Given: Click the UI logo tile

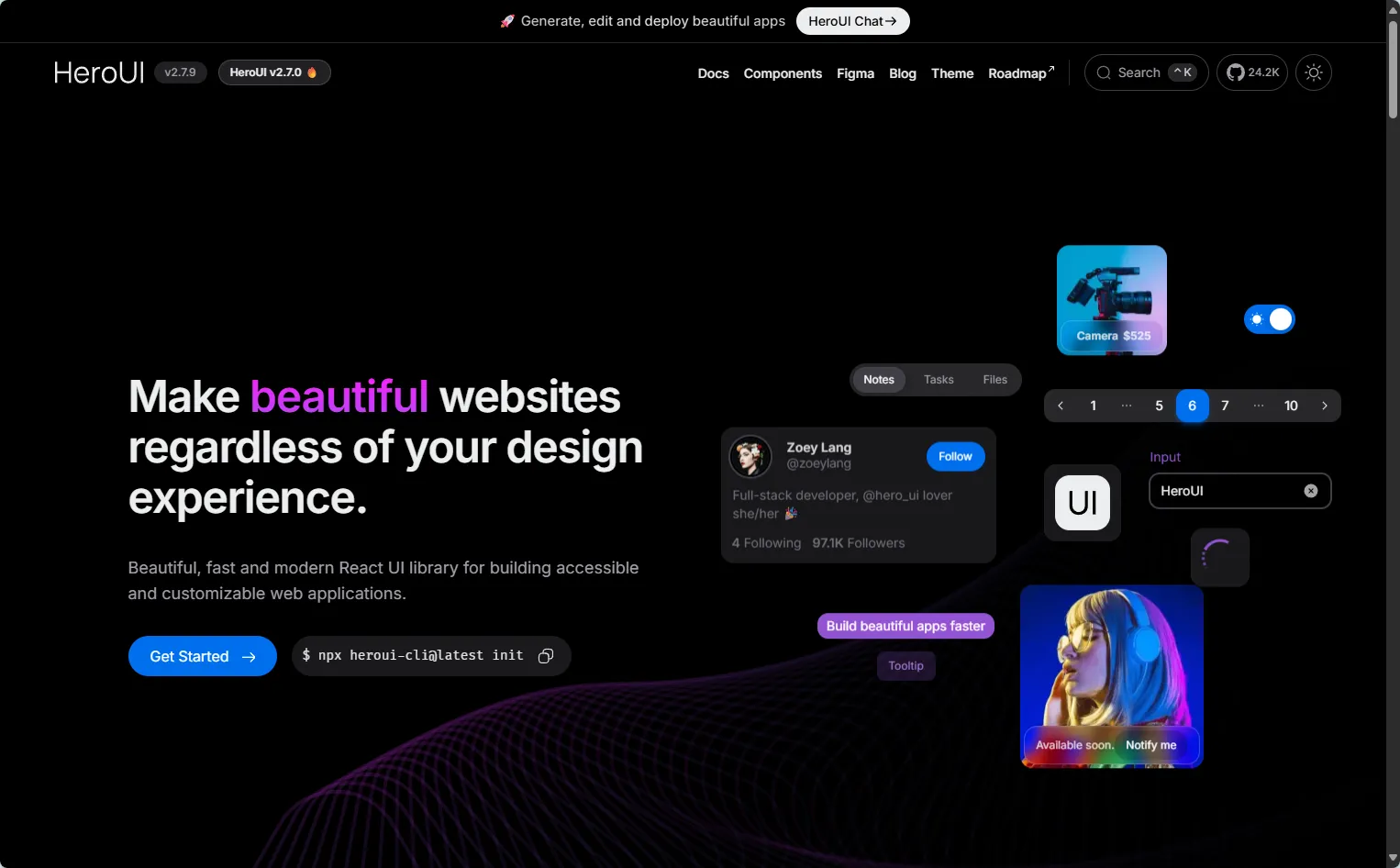Looking at the screenshot, I should point(1083,503).
